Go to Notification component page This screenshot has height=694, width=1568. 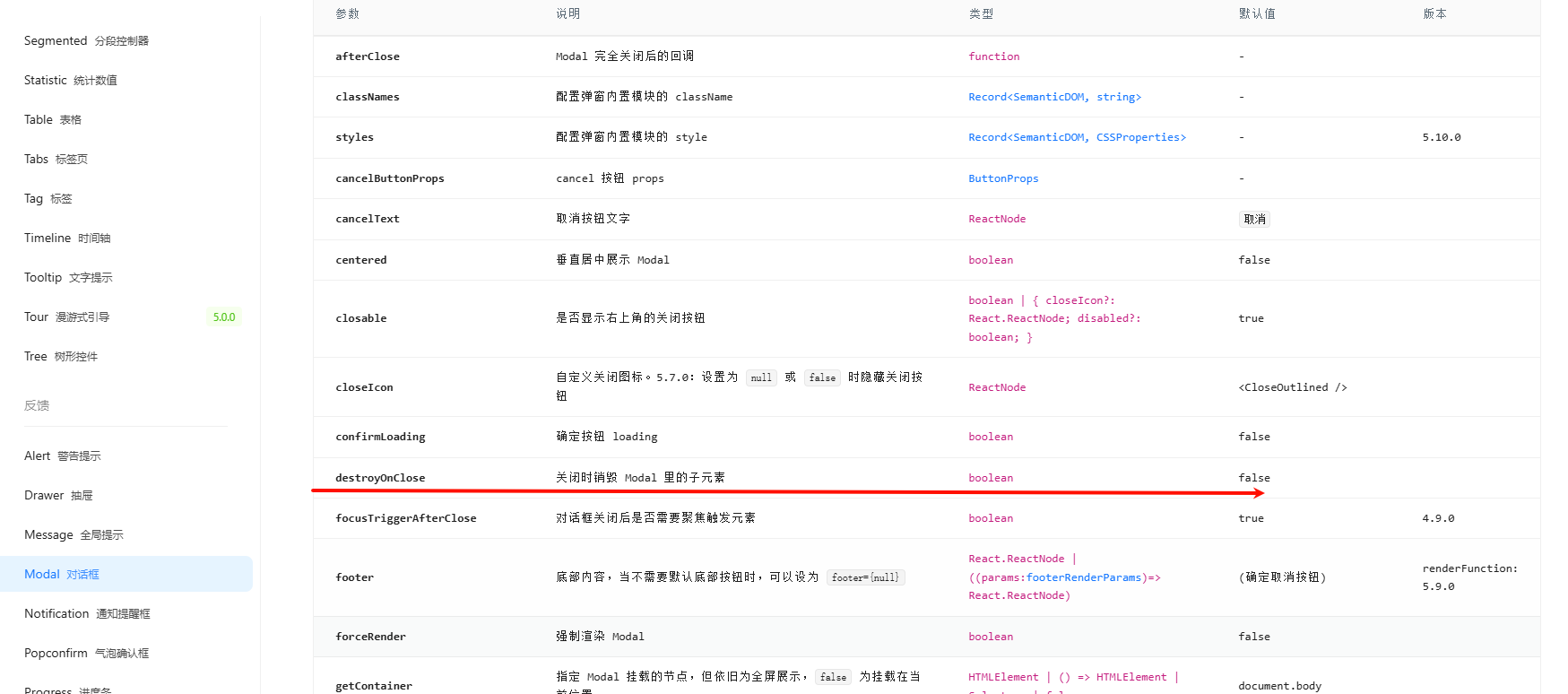(87, 614)
